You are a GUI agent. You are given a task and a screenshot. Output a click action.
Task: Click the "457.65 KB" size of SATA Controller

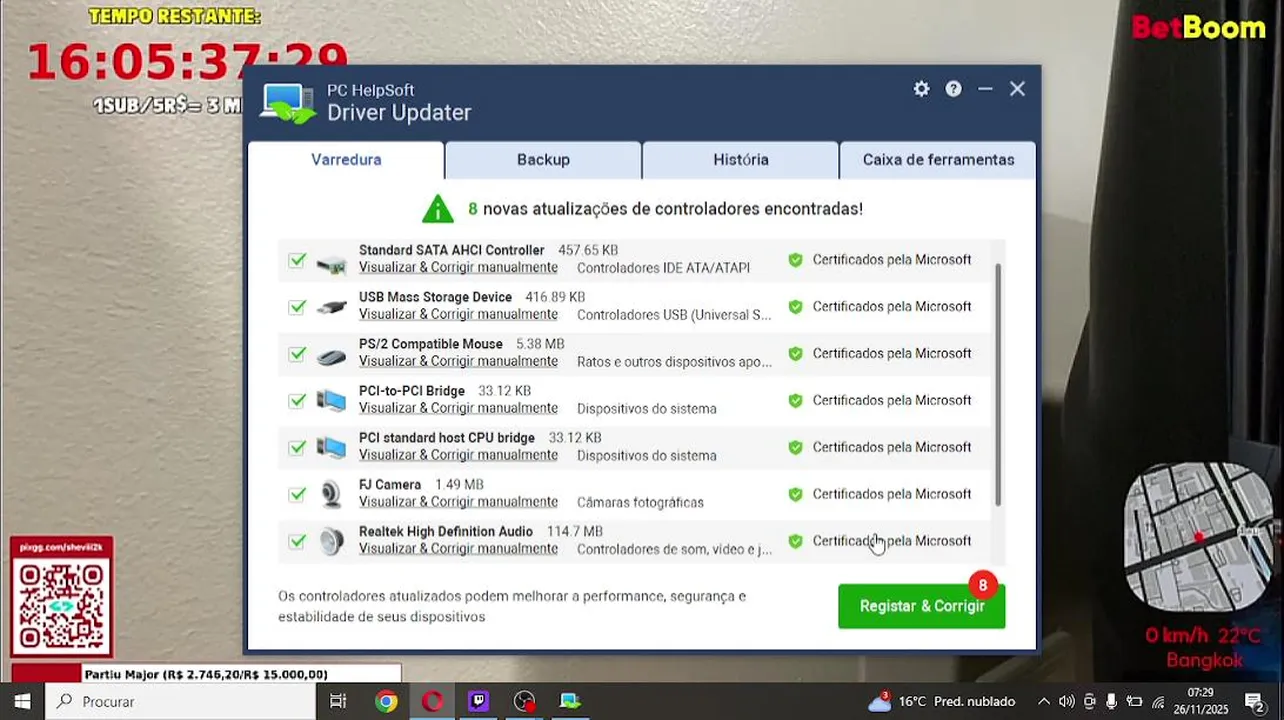pyautogui.click(x=588, y=250)
